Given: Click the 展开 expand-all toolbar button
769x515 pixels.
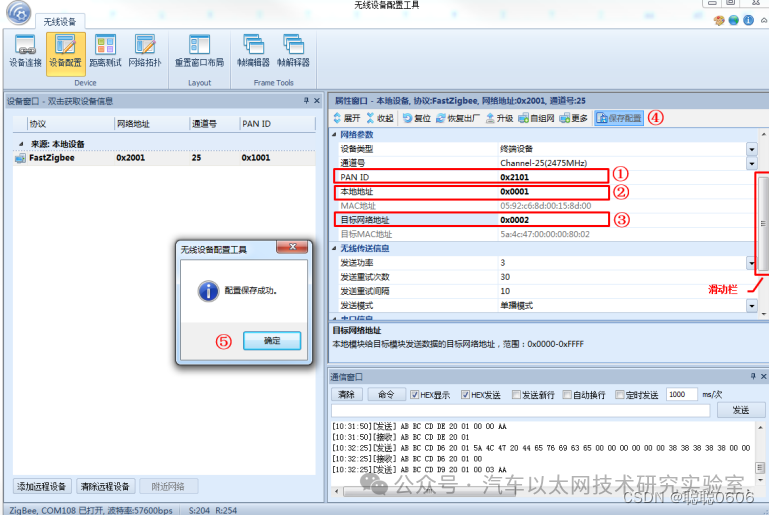Looking at the screenshot, I should [x=347, y=118].
